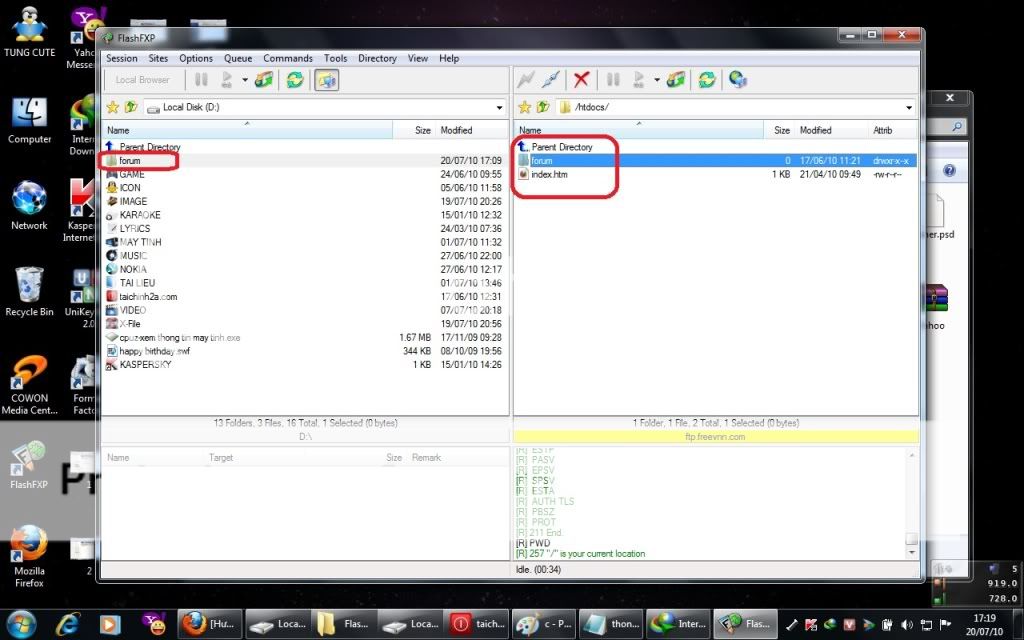Expand the Local Disk (D:) path dropdown
The width and height of the screenshot is (1024, 640).
[499, 107]
